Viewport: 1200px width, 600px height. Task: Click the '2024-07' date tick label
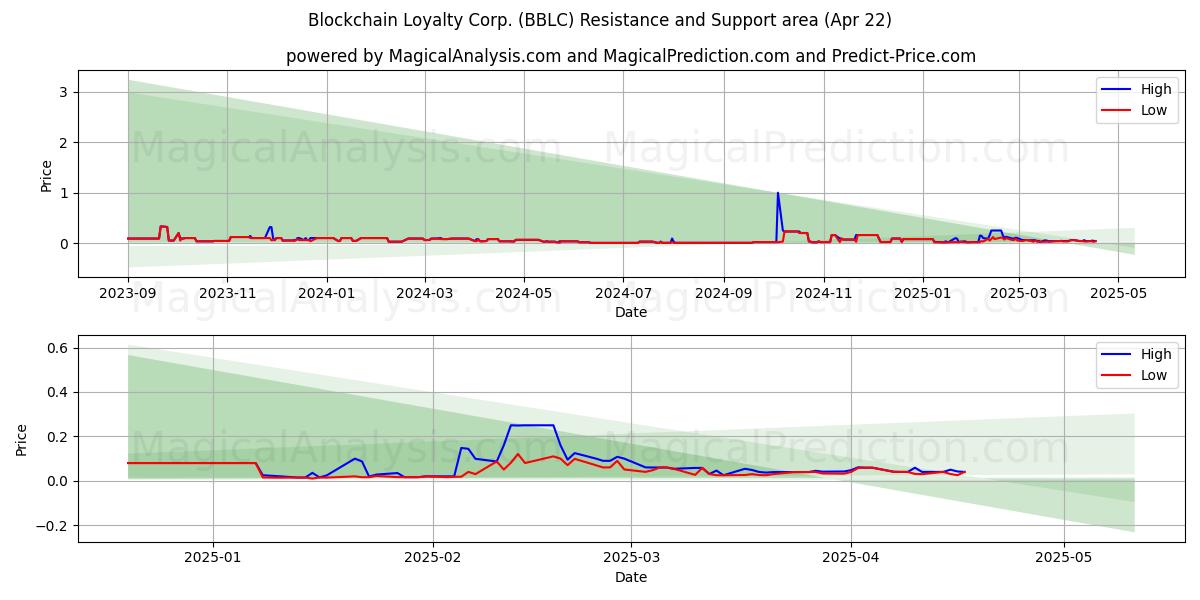coord(623,294)
